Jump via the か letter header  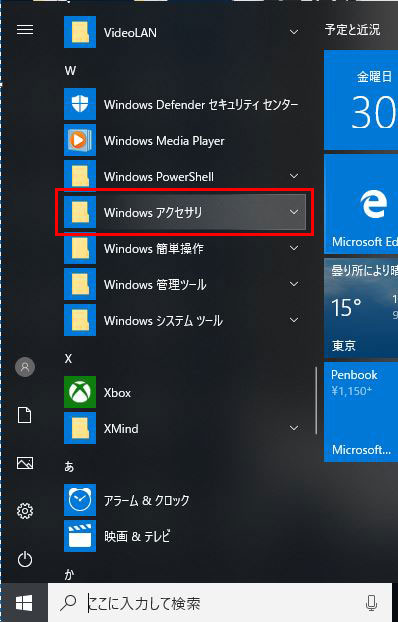tap(69, 574)
